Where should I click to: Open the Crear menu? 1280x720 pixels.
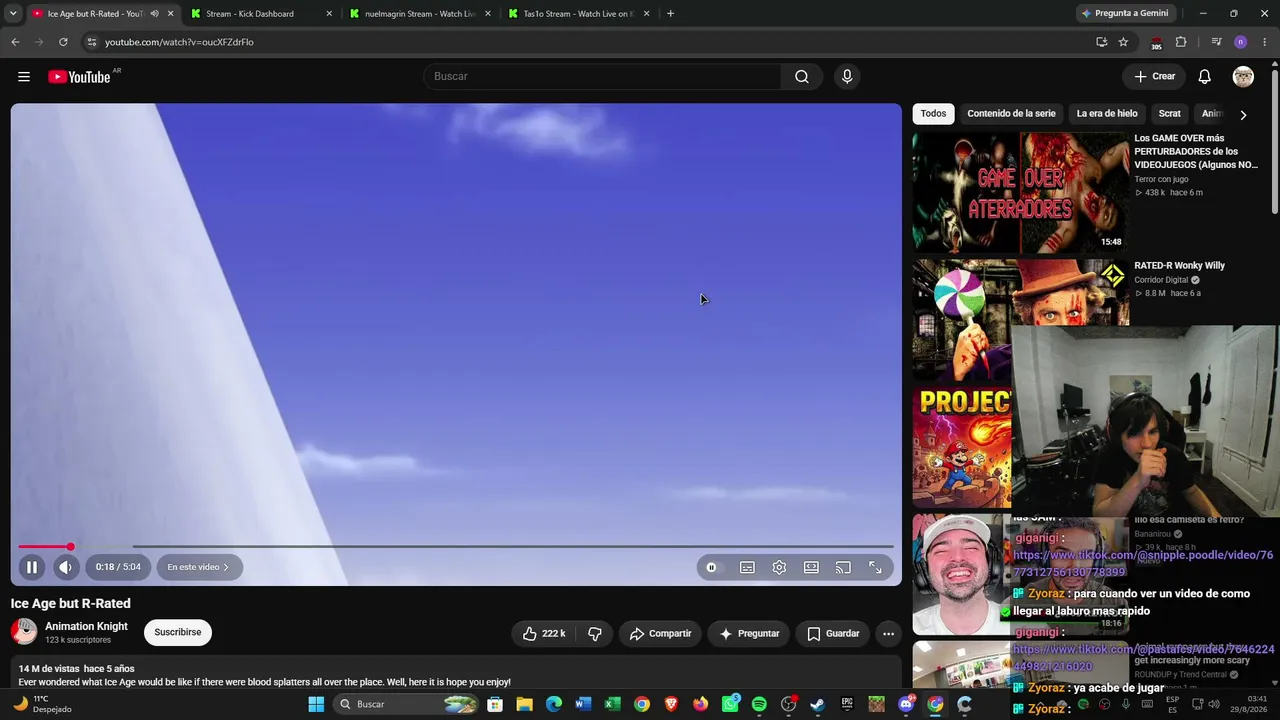click(1154, 77)
